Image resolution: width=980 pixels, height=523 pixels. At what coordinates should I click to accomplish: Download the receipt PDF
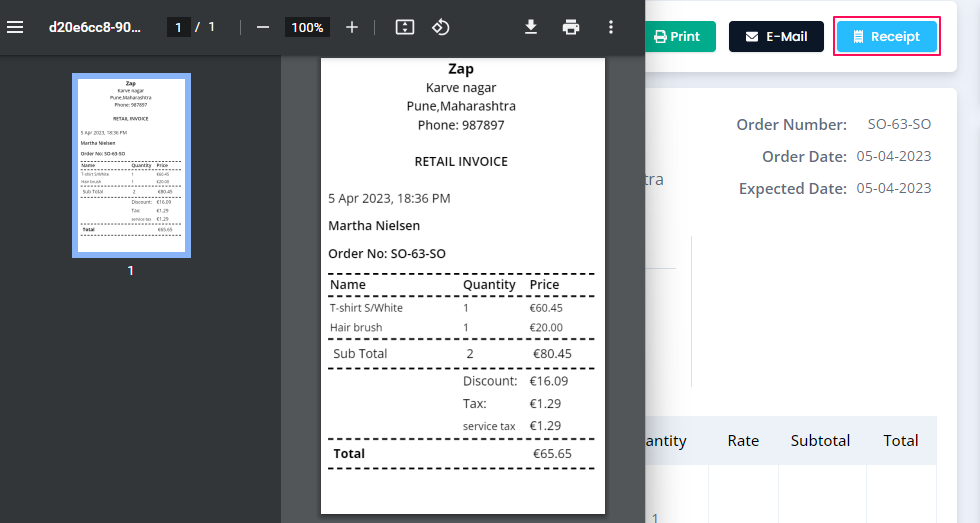coord(531,27)
